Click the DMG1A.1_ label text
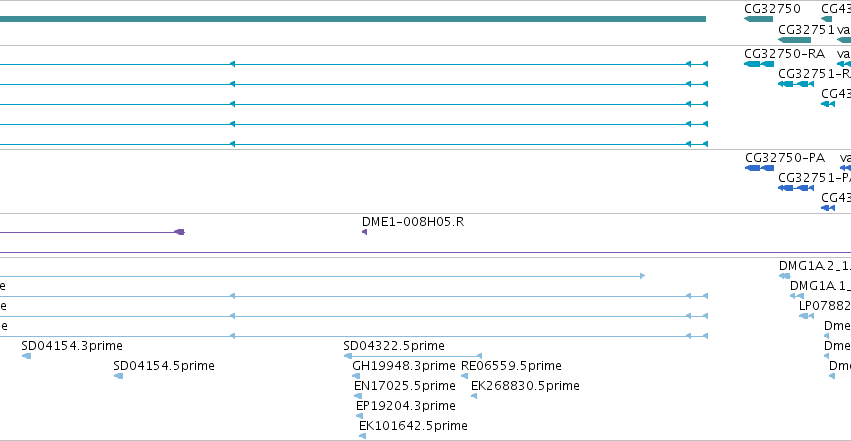Image resolution: width=851 pixels, height=441 pixels. pyautogui.click(x=820, y=286)
